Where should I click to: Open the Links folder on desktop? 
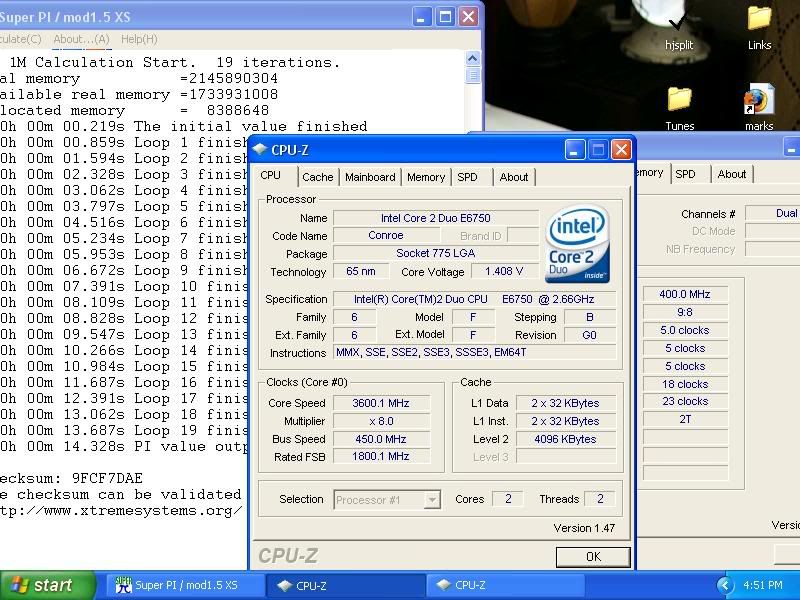[759, 28]
